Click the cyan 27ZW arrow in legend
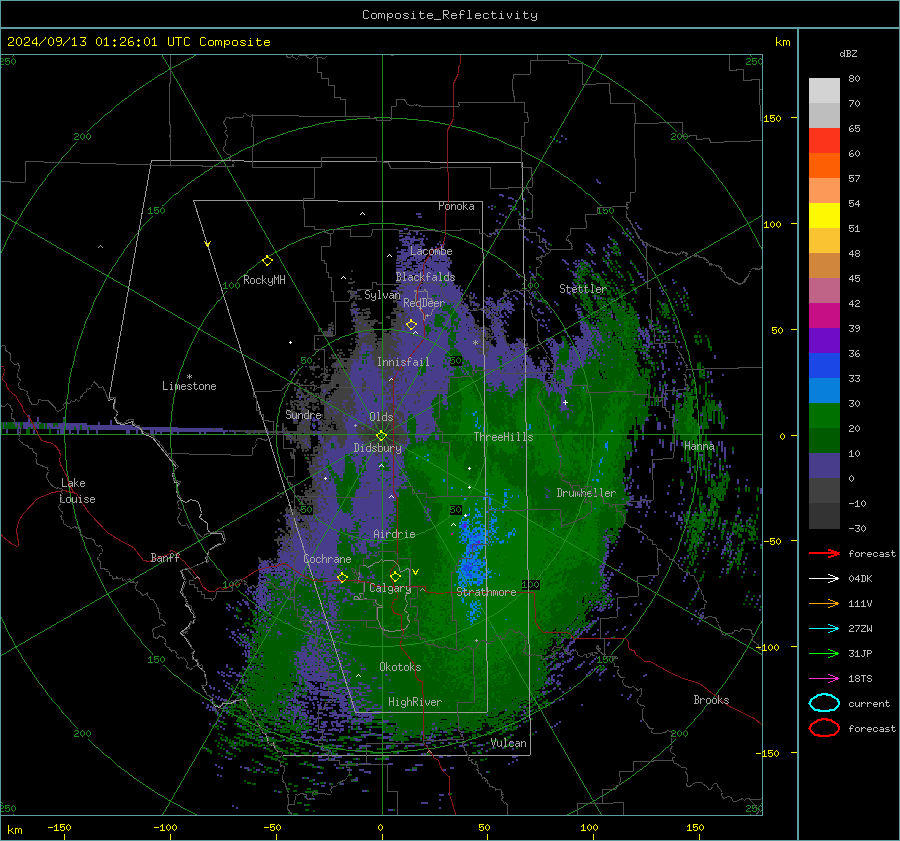Screen dimensions: 900x841 pos(824,629)
